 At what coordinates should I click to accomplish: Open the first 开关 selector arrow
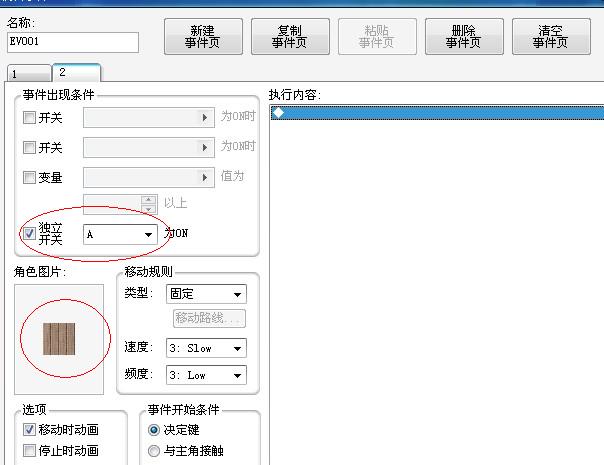pyautogui.click(x=205, y=118)
